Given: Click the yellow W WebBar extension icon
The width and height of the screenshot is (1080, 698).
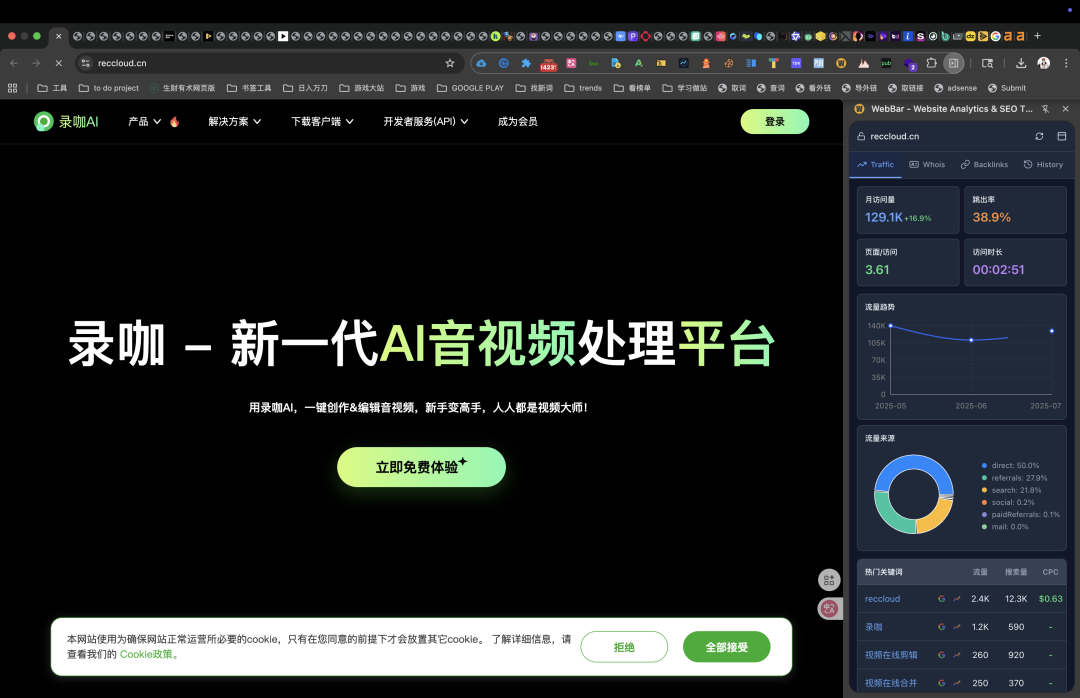Looking at the screenshot, I should click(x=841, y=63).
